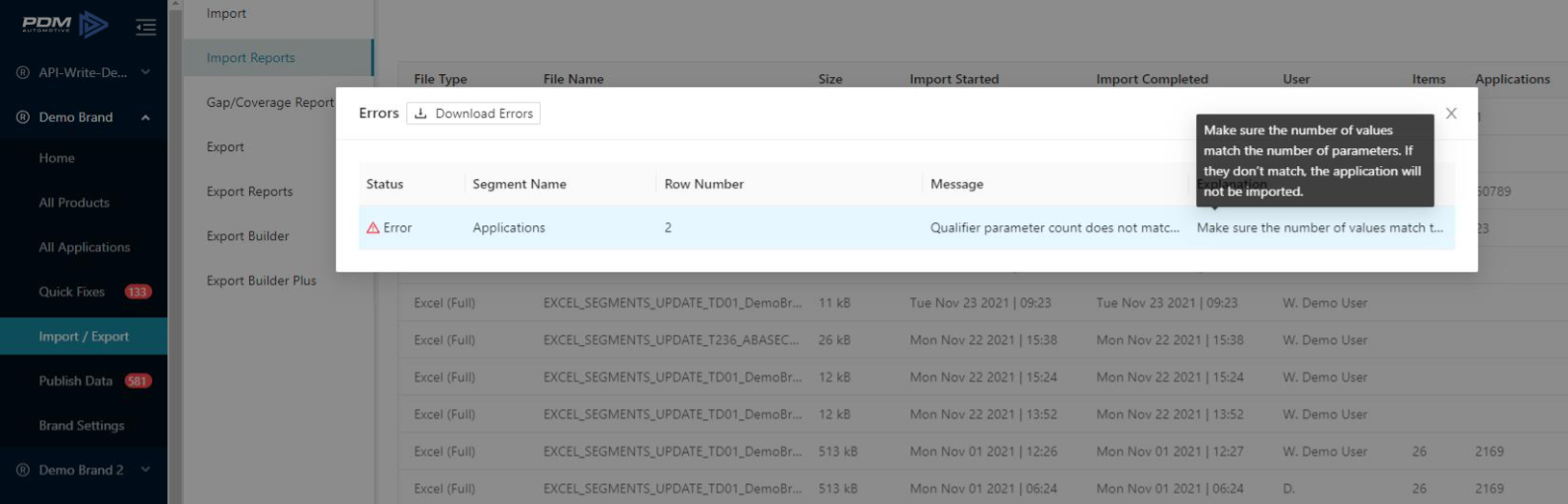Click the Applications column header in reports table
The width and height of the screenshot is (1568, 504).
click(x=1513, y=79)
